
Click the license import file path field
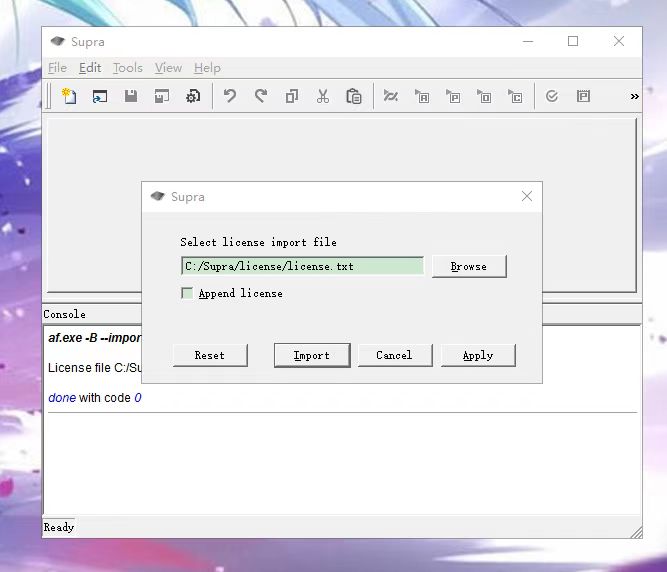[x=302, y=266]
